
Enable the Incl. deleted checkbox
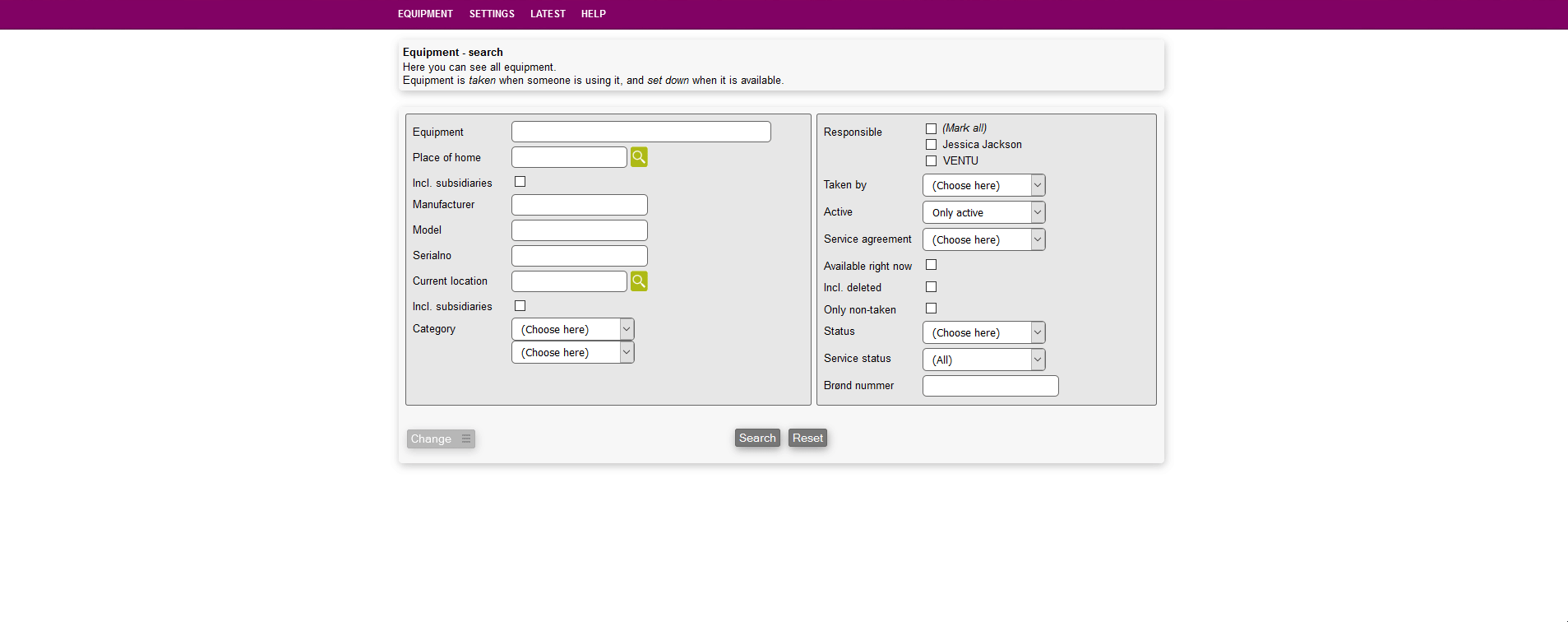(931, 287)
